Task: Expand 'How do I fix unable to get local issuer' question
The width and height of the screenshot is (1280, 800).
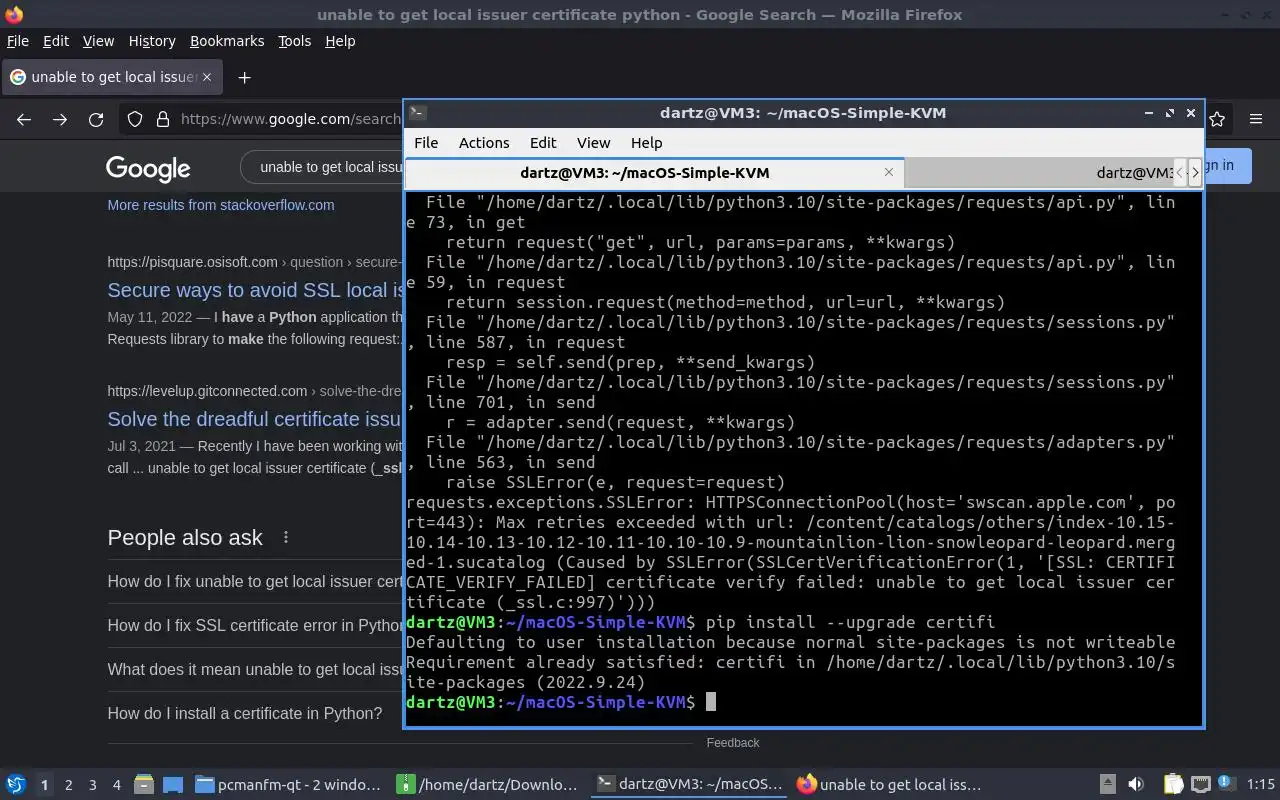Action: (x=255, y=581)
